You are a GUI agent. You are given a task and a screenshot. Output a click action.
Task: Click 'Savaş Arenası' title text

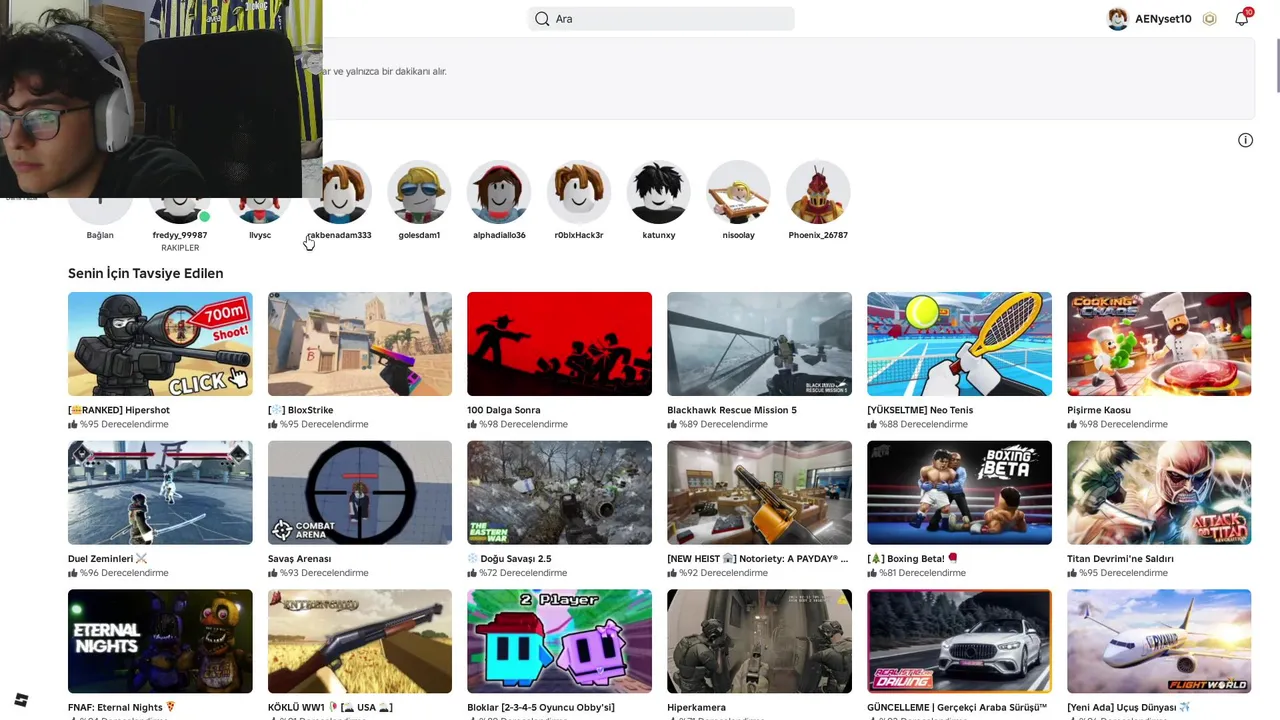[x=300, y=559]
